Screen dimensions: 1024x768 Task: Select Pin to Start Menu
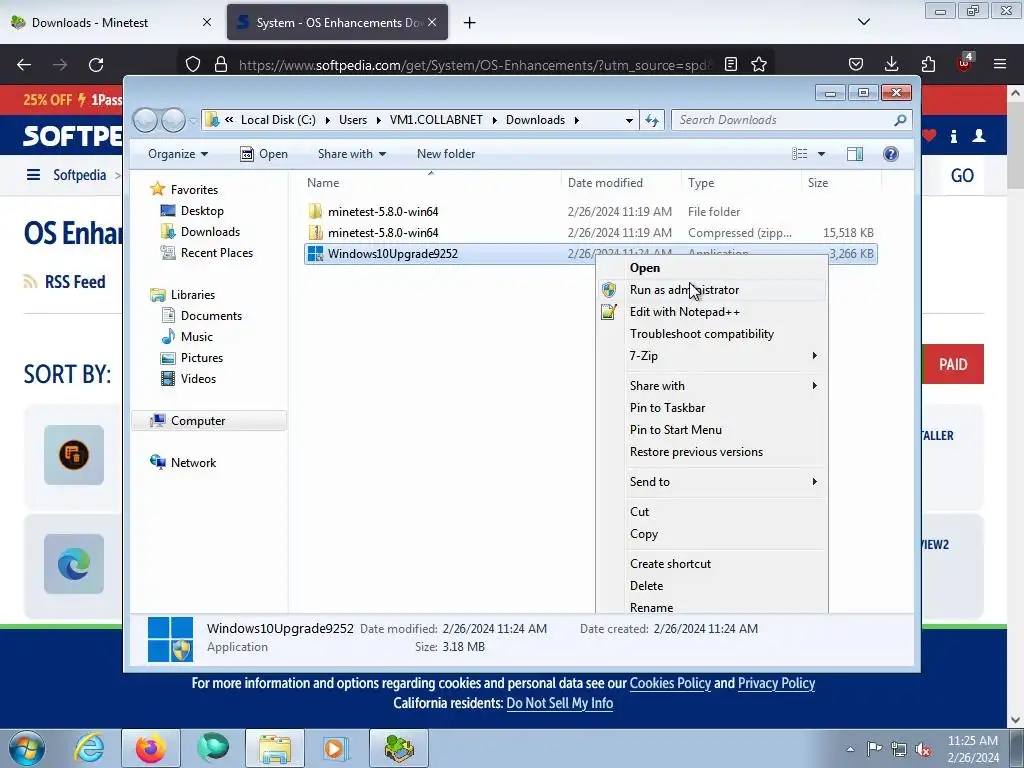tap(712, 430)
